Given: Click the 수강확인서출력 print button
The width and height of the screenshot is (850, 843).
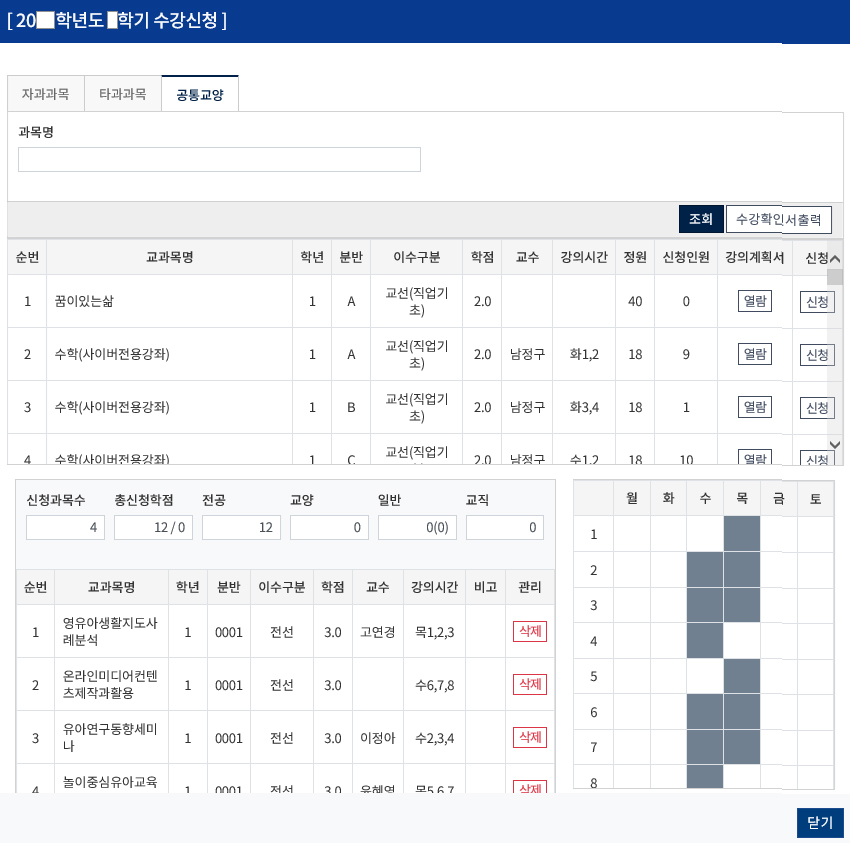Looking at the screenshot, I should coord(779,219).
